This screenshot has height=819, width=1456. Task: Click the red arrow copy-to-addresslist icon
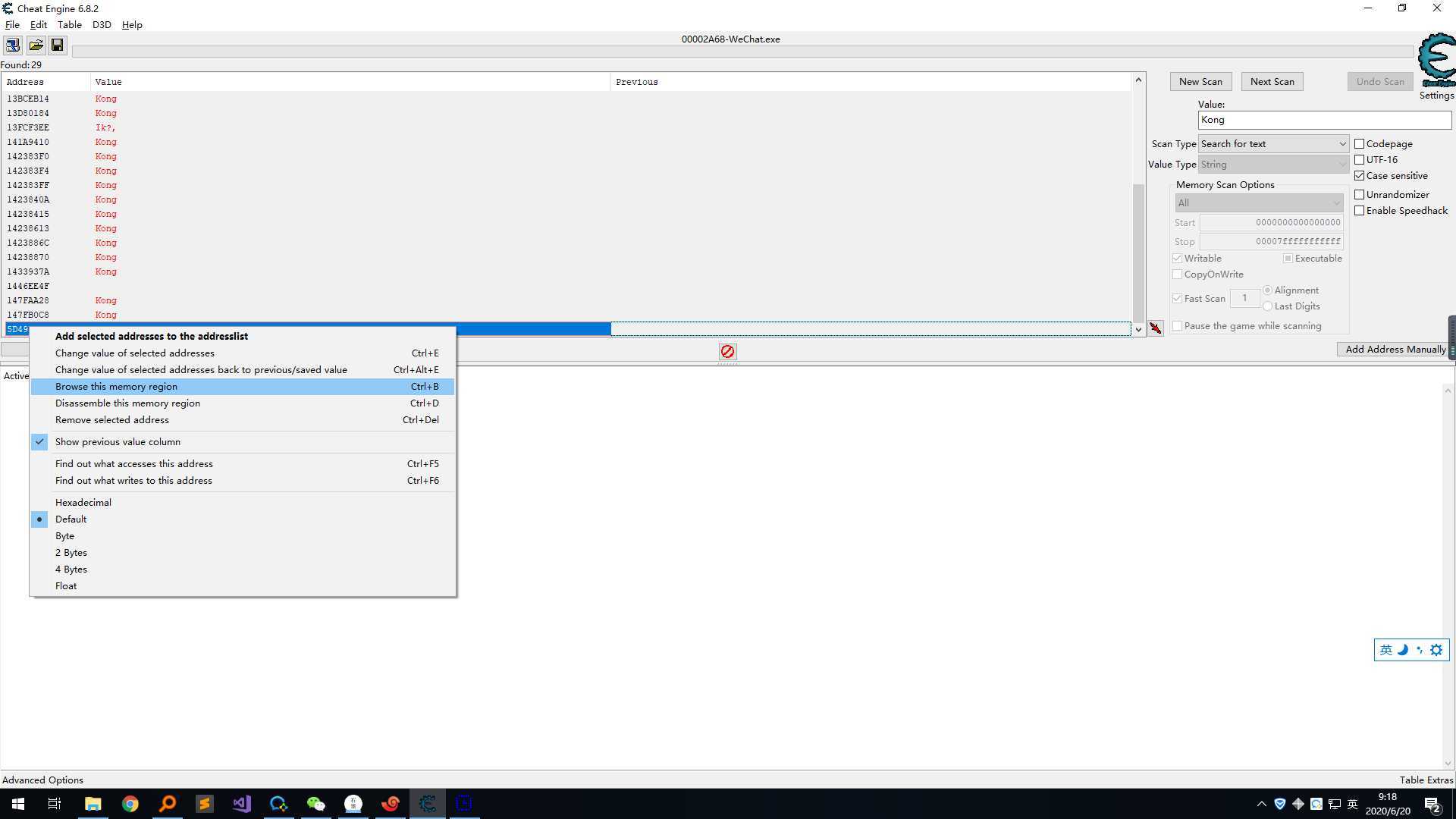(1155, 328)
